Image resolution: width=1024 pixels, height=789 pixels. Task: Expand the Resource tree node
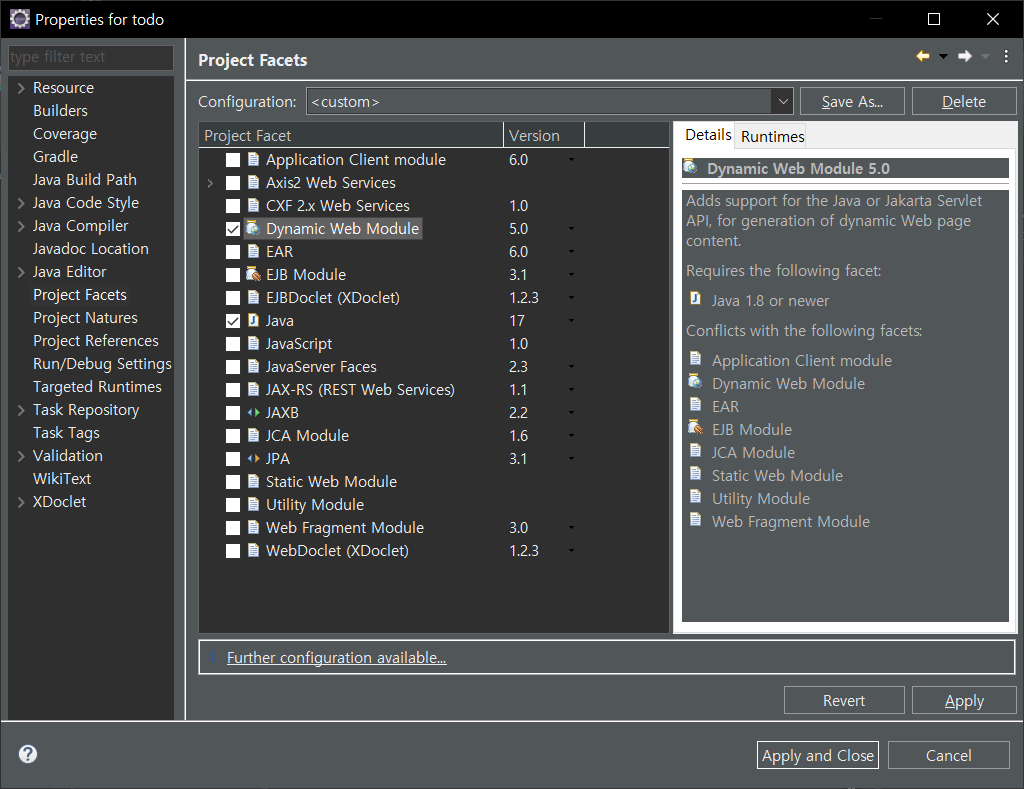coord(21,88)
